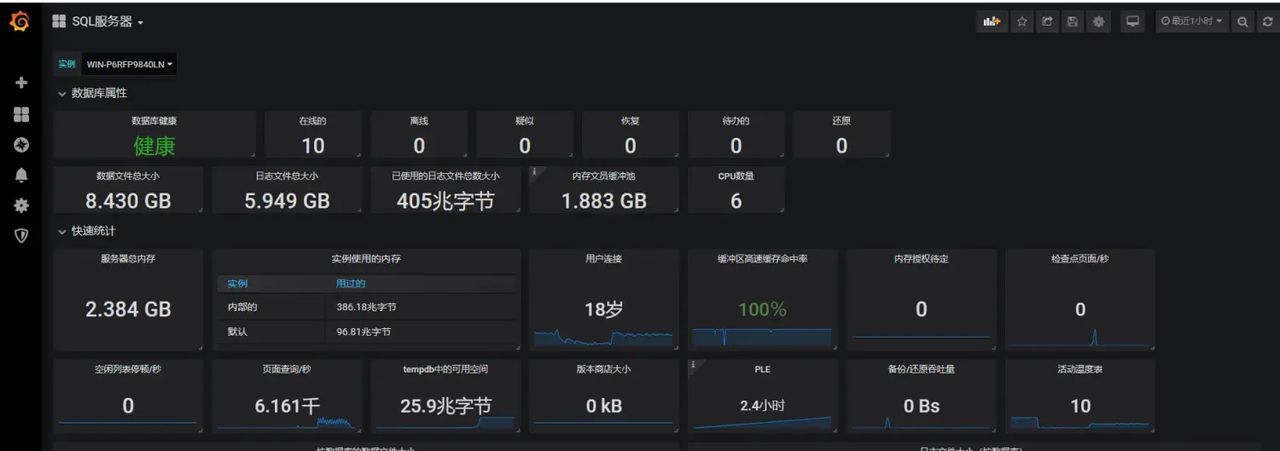Collapse the 数据库属性 row

[92, 93]
